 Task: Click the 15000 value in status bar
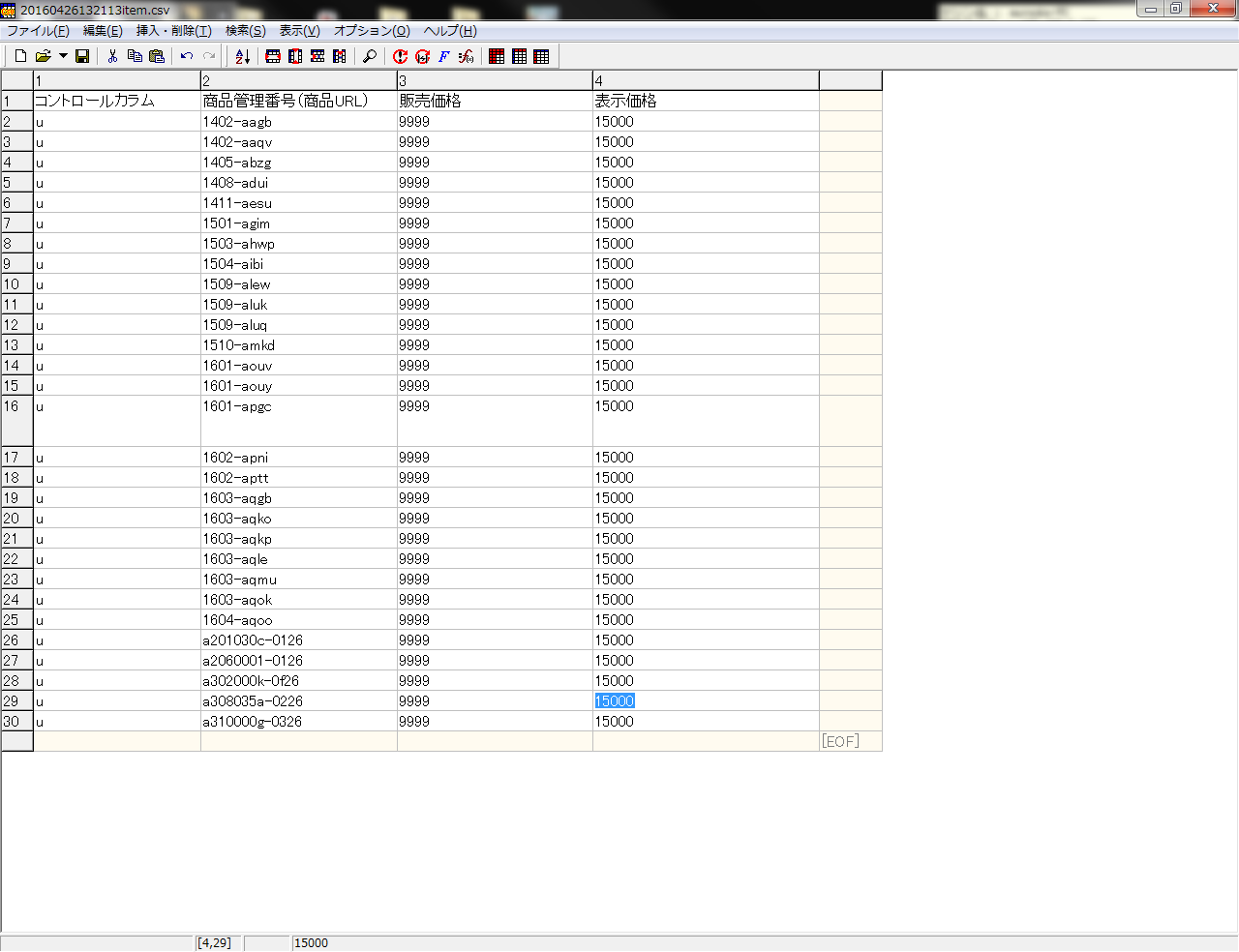(x=311, y=943)
